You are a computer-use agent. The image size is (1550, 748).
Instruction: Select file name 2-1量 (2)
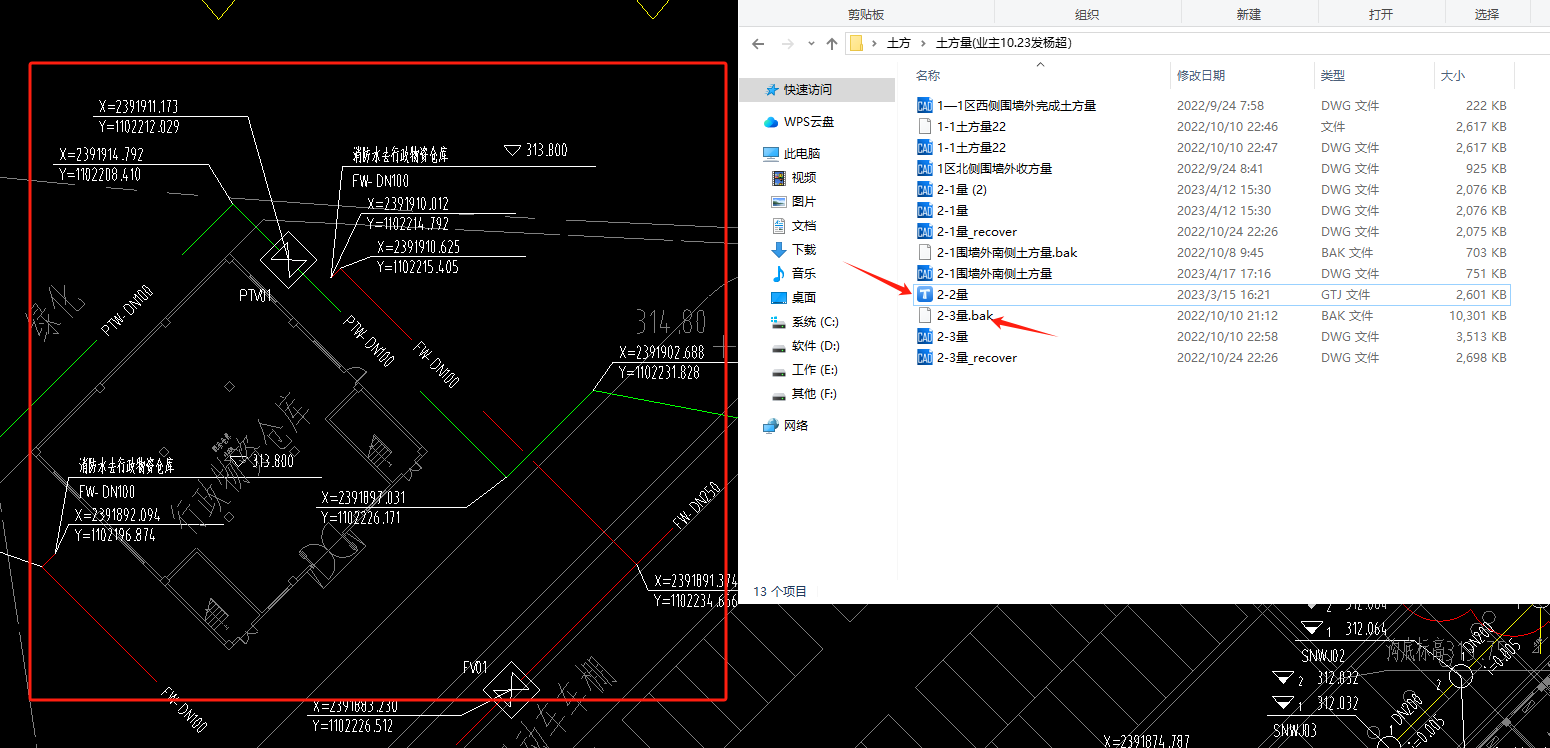pyautogui.click(x=962, y=189)
